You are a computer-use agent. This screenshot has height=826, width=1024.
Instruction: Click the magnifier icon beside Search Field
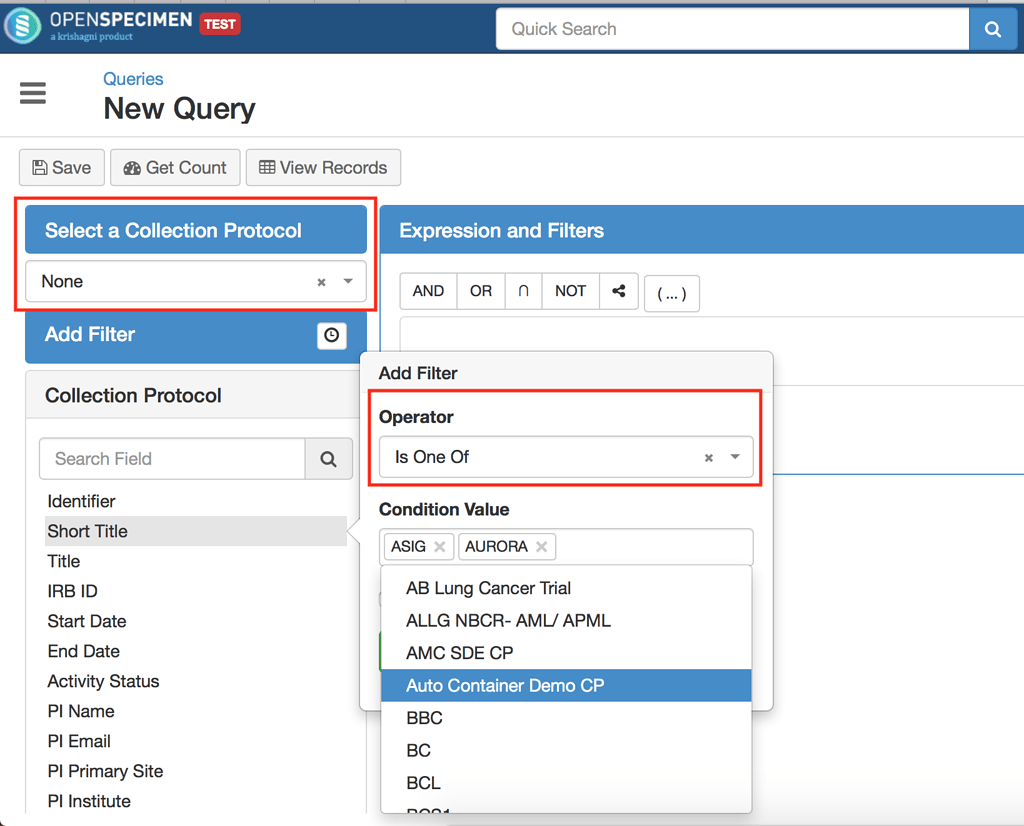[330, 458]
